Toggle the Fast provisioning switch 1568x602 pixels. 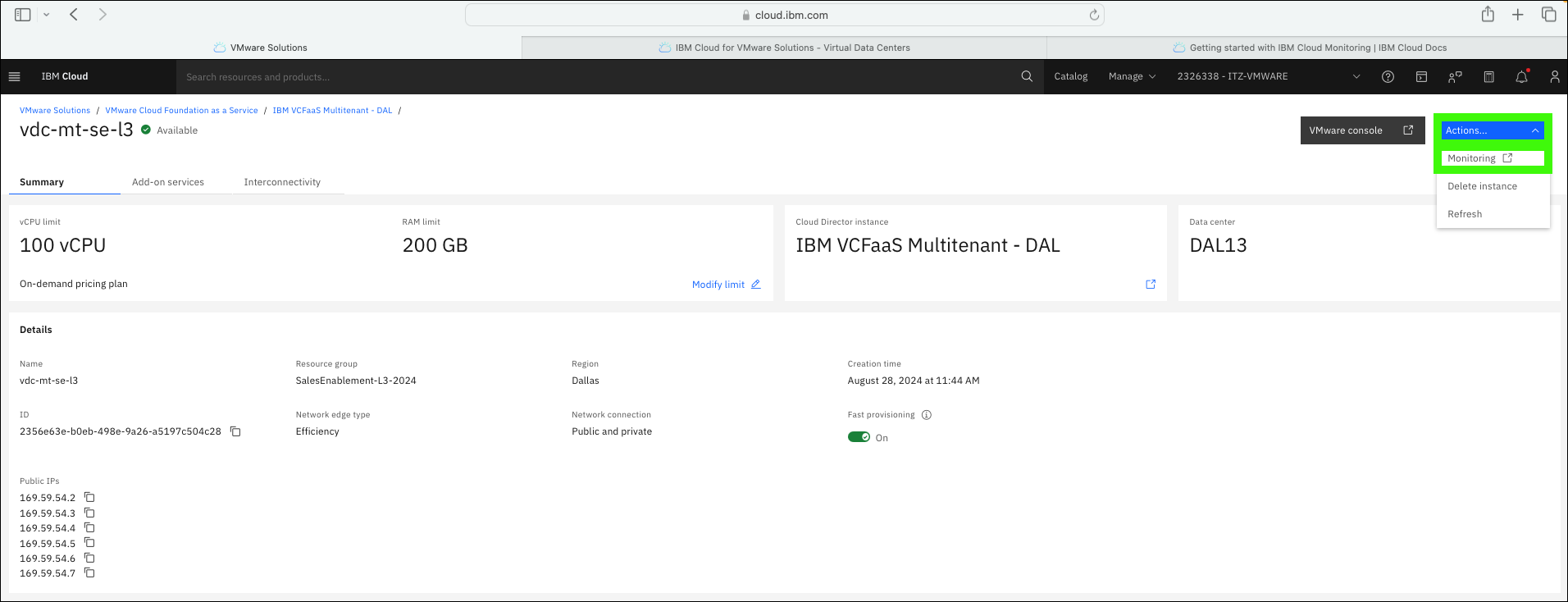pyautogui.click(x=859, y=437)
